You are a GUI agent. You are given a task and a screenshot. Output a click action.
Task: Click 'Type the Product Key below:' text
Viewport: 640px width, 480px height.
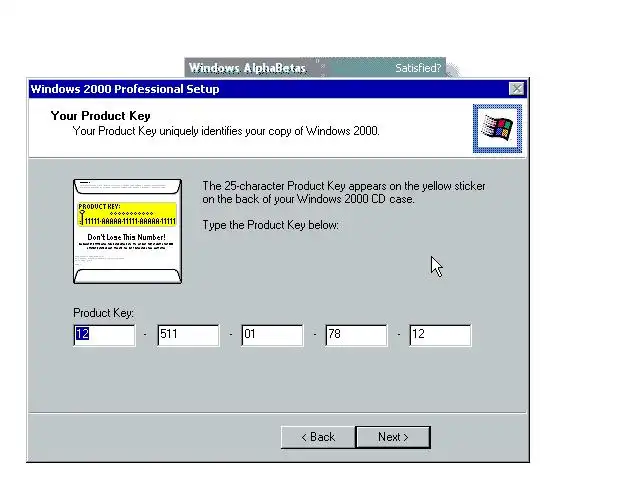(x=271, y=225)
